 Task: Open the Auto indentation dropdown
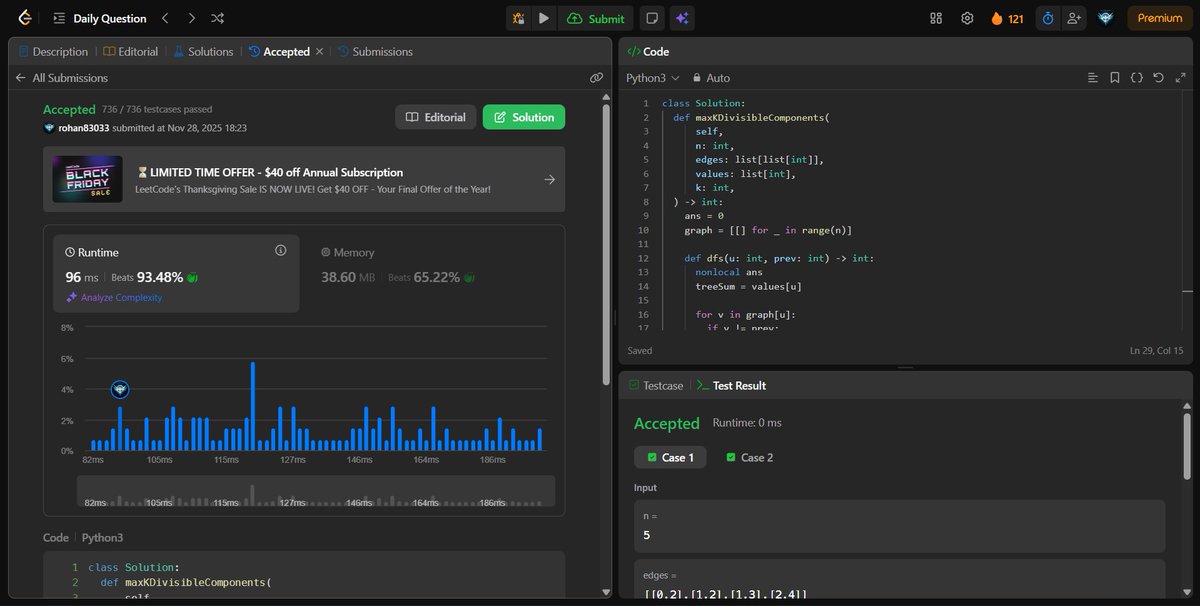(718, 77)
